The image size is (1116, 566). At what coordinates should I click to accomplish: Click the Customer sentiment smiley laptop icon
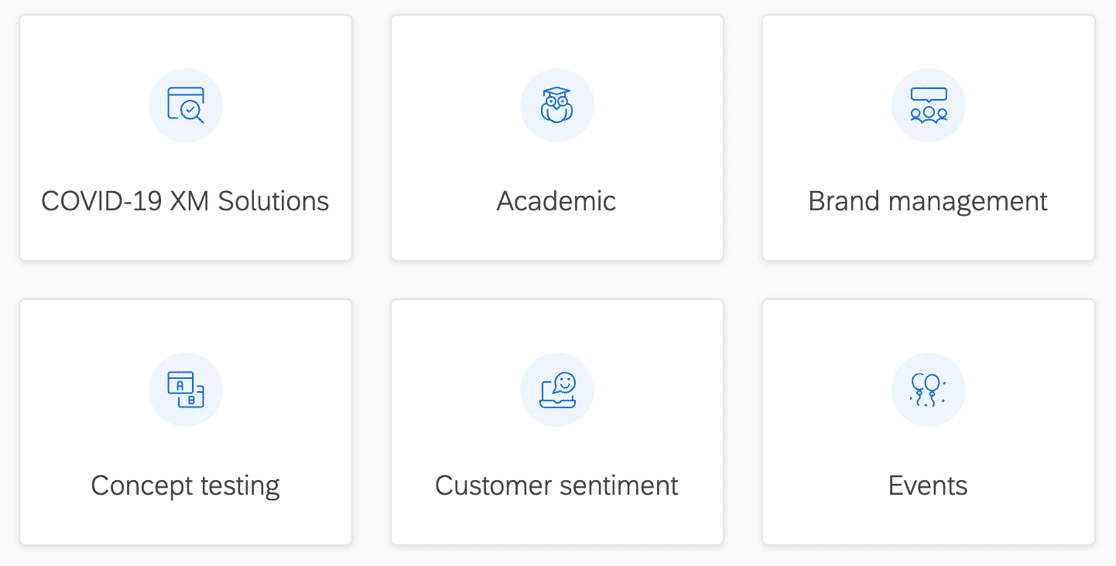point(557,389)
